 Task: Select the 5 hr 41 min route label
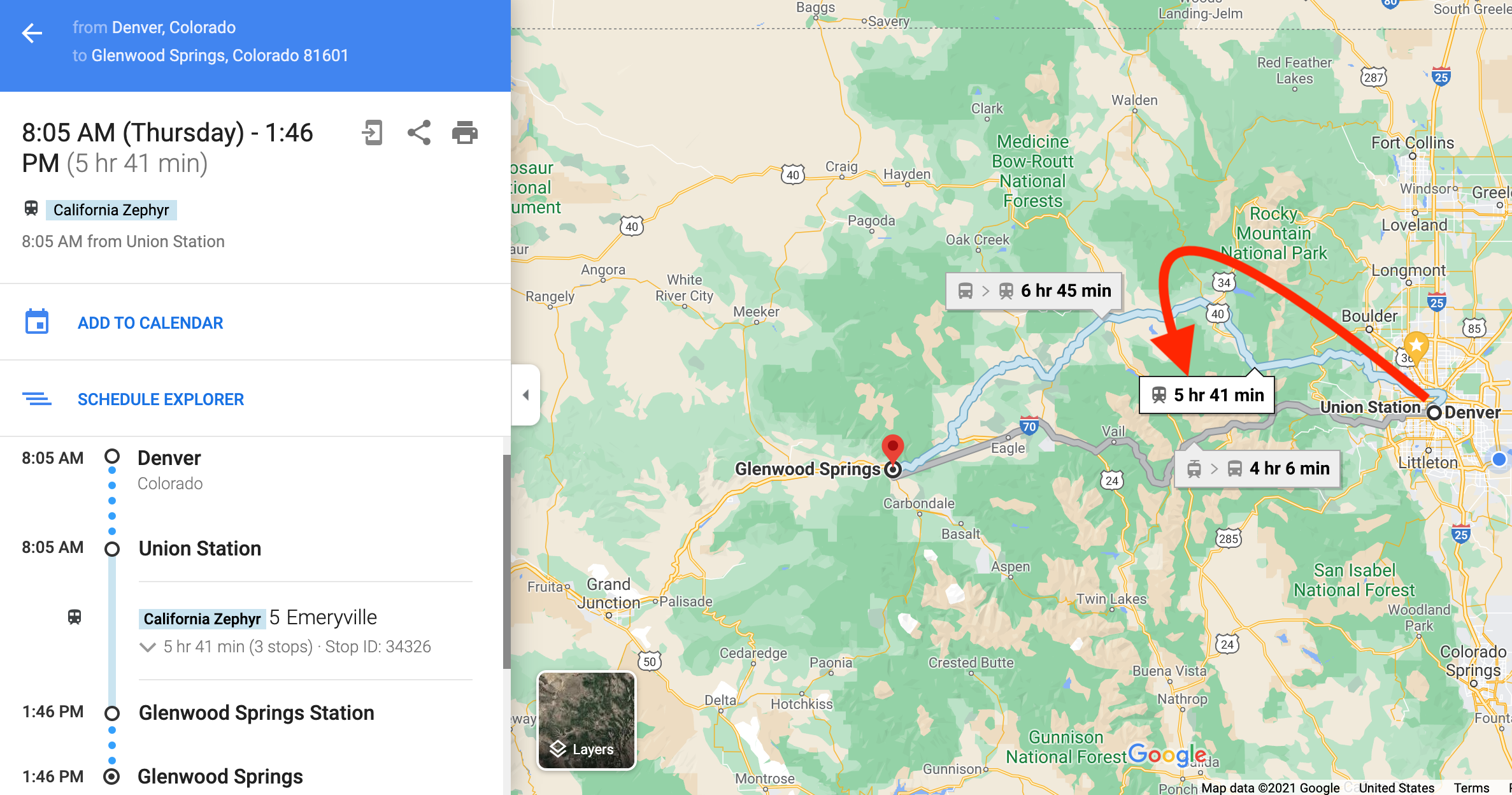pyautogui.click(x=1207, y=395)
